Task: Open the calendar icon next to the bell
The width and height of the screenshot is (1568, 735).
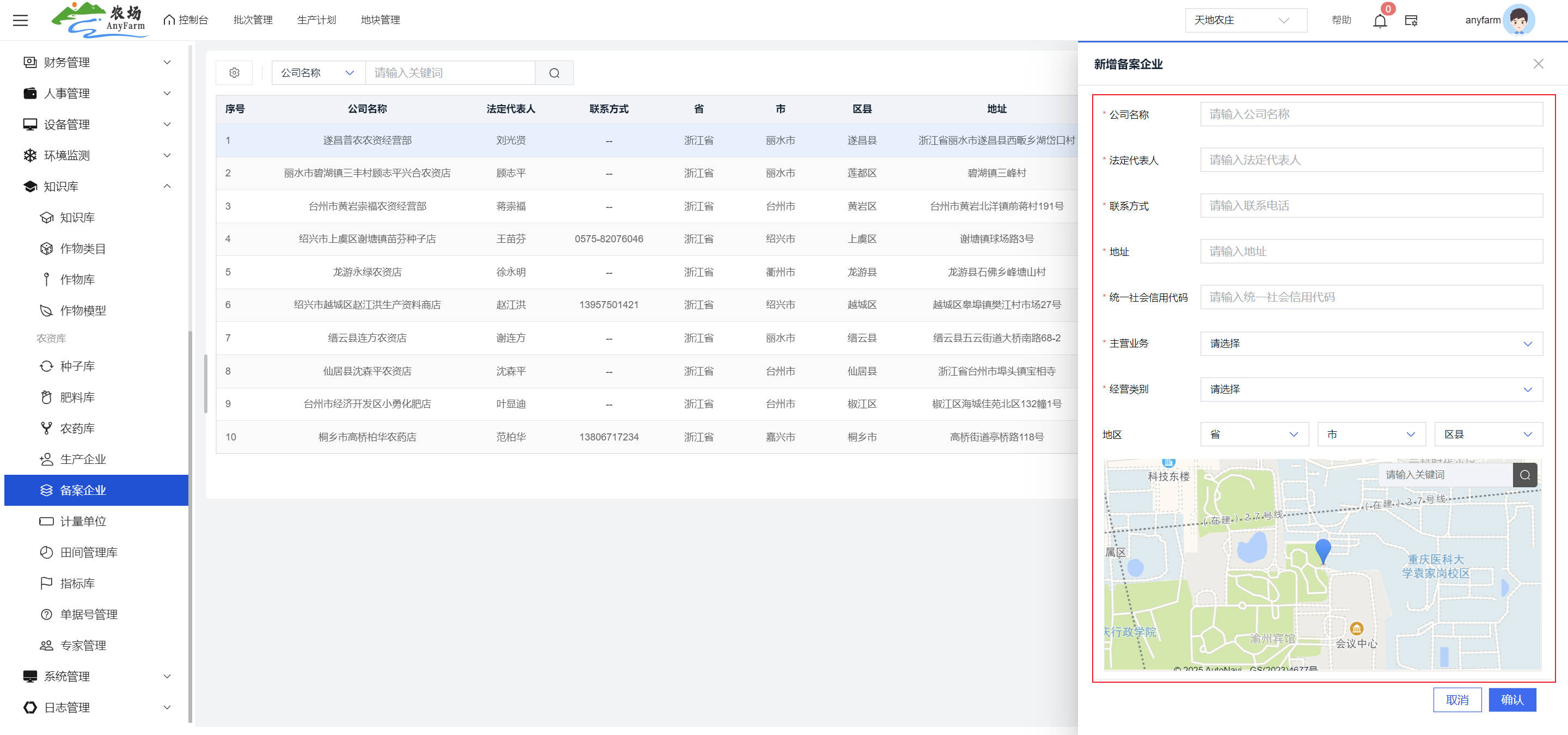Action: coord(1411,21)
